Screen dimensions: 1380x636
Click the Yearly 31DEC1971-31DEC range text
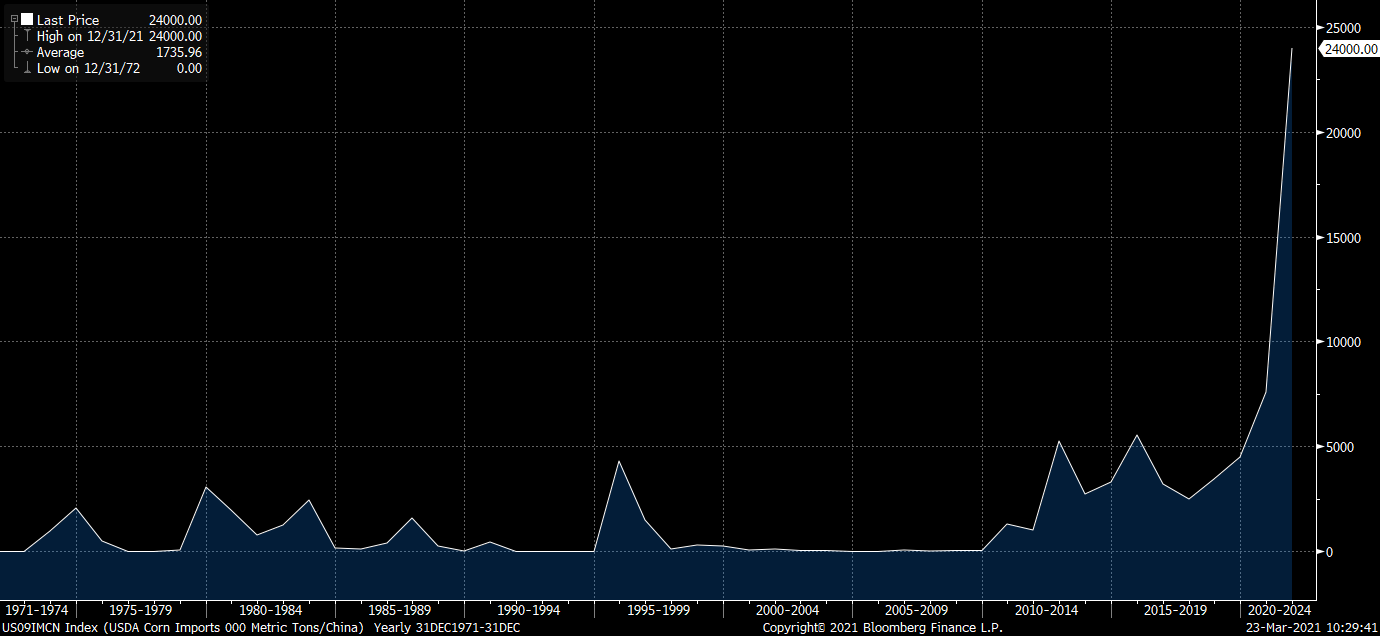pos(446,627)
